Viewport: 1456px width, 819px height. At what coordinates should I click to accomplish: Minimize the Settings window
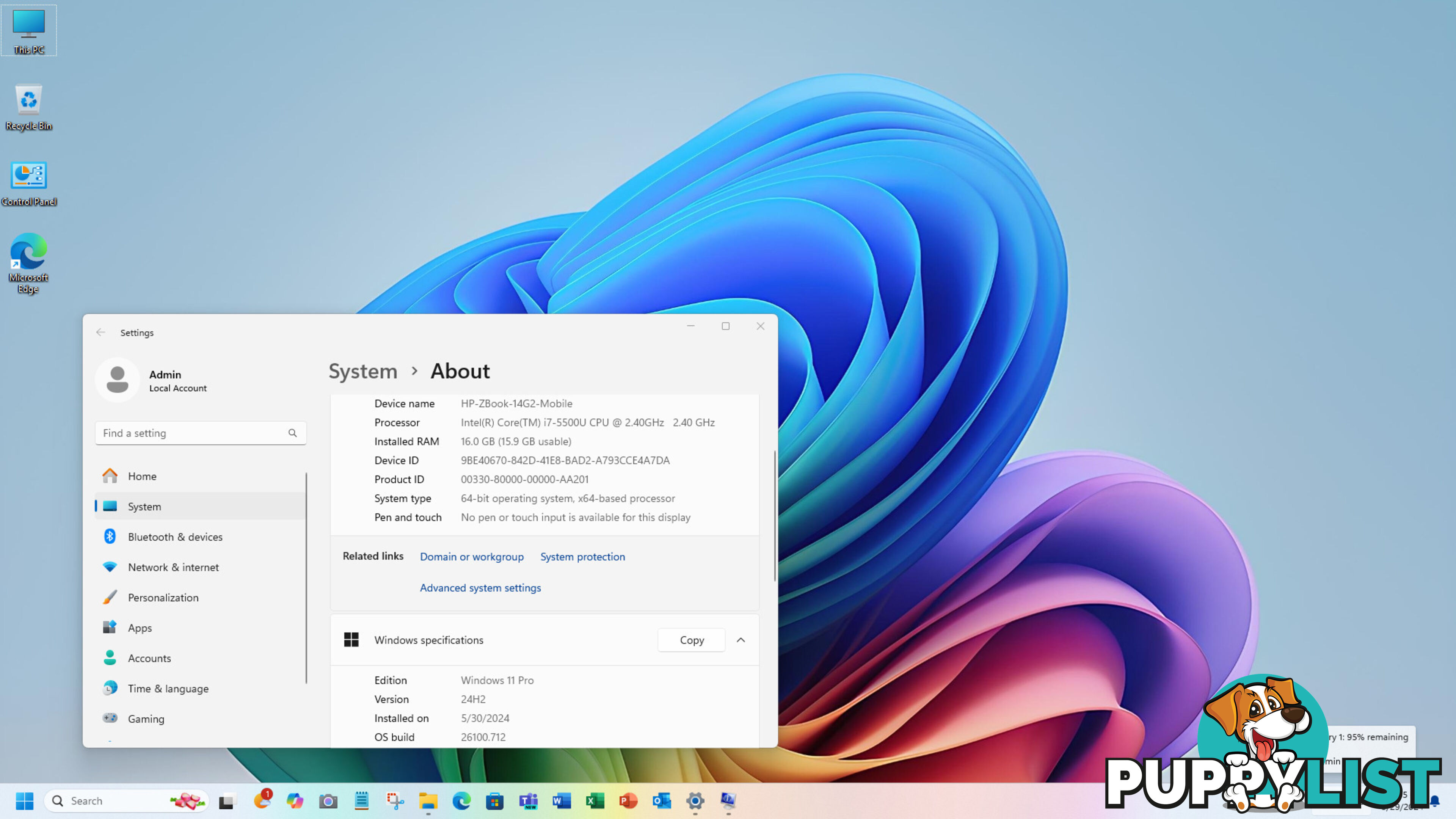click(x=690, y=326)
